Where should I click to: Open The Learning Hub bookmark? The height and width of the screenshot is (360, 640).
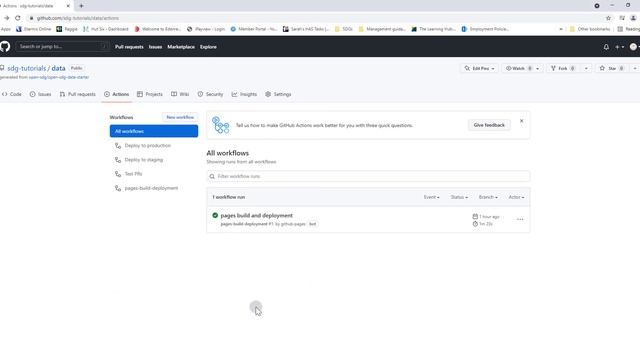[x=433, y=29]
